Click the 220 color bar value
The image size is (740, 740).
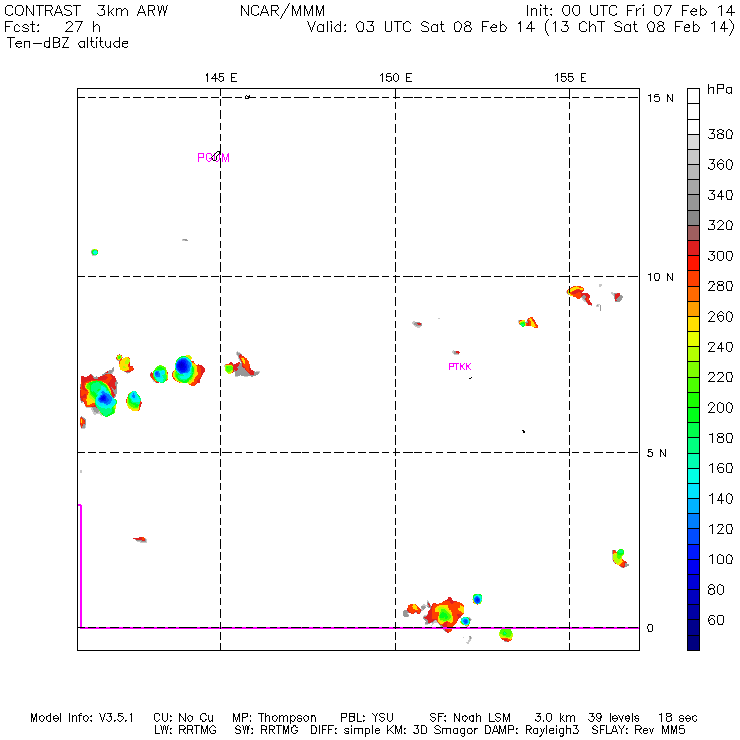[720, 377]
